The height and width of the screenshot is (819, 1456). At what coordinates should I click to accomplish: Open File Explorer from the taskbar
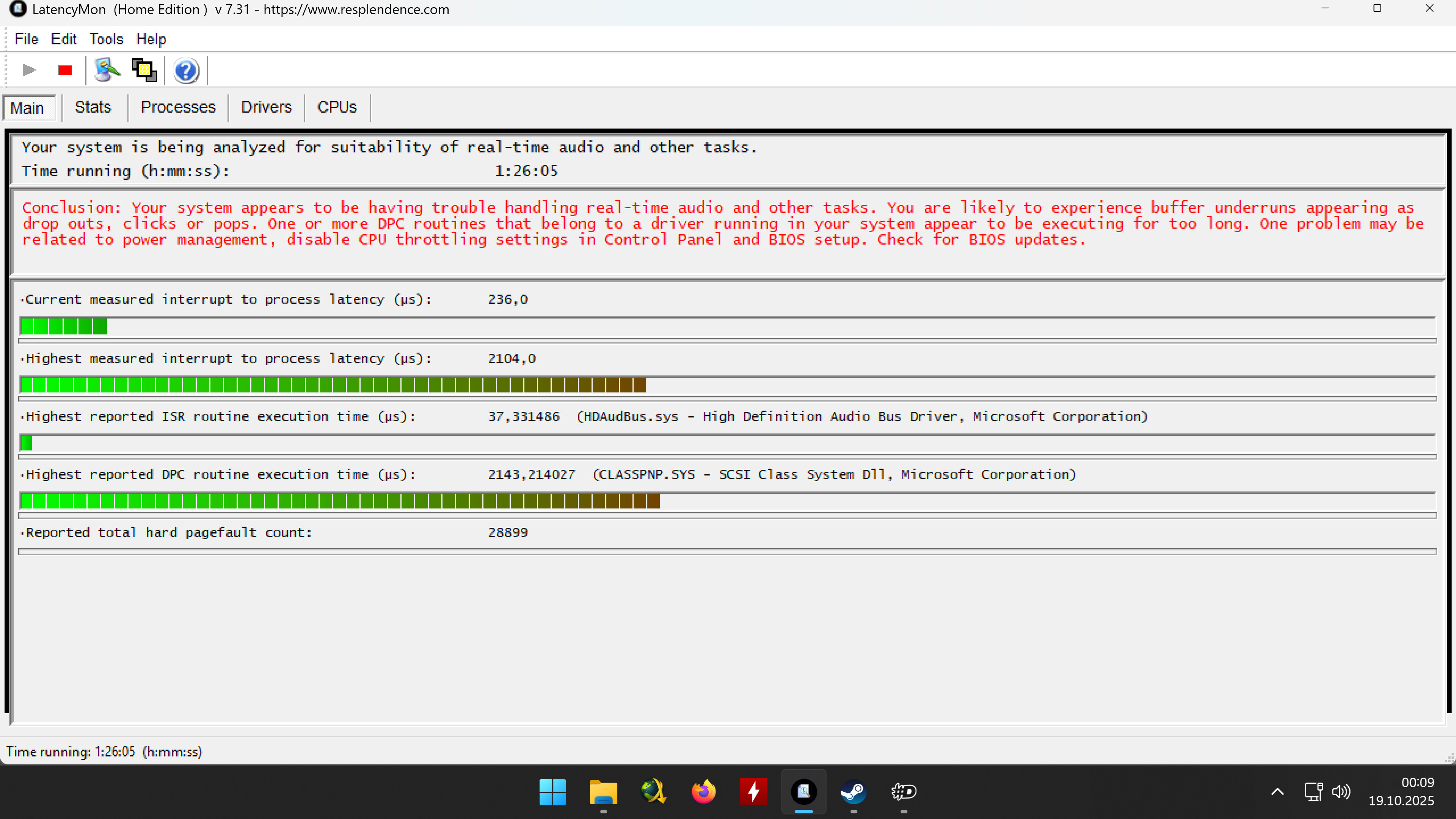click(603, 792)
